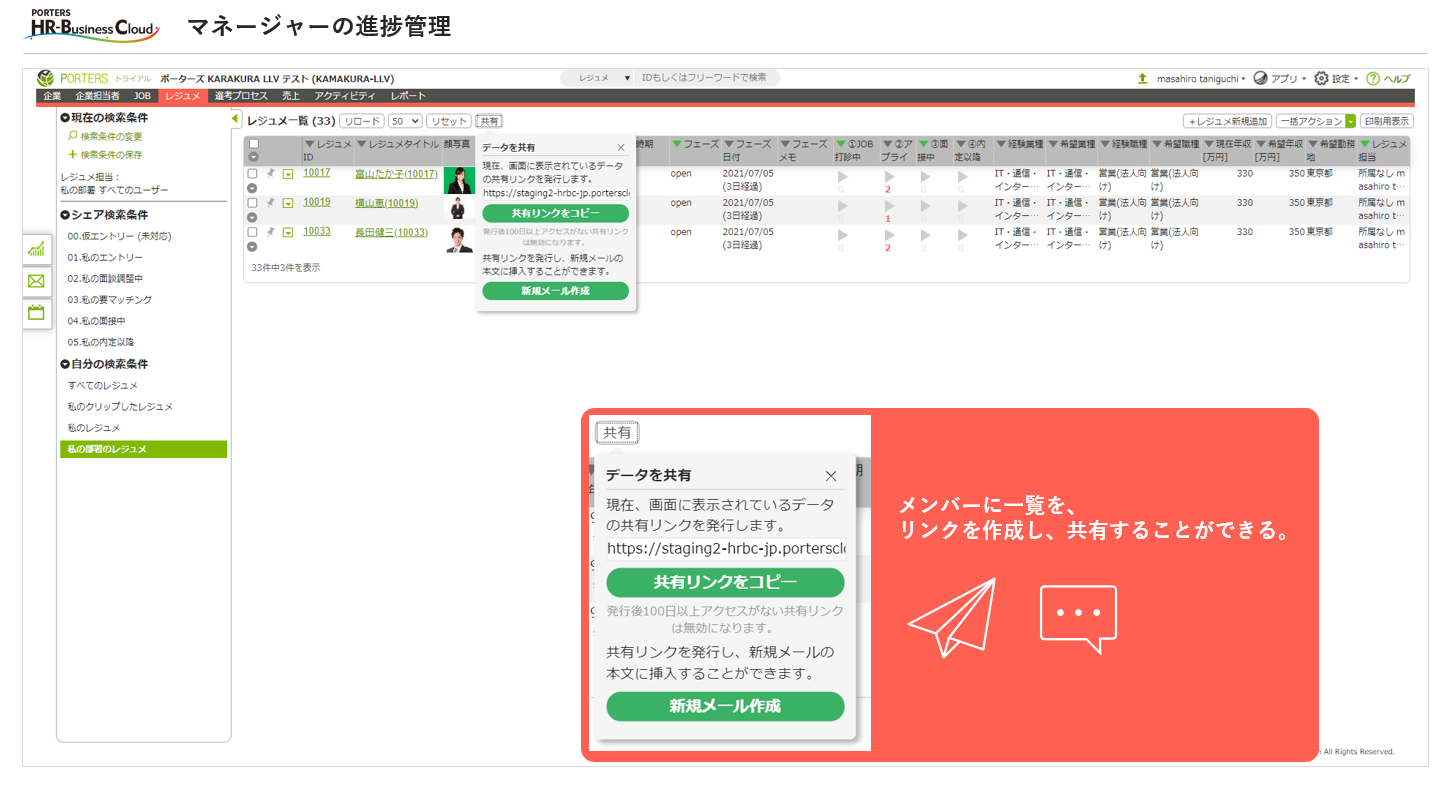The width and height of the screenshot is (1448, 811).
Task: Open the レジュメ search category dropdown
Action: tap(597, 78)
